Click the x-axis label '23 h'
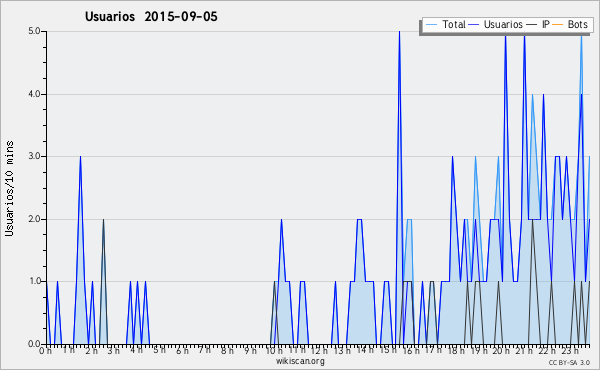 tap(570, 351)
